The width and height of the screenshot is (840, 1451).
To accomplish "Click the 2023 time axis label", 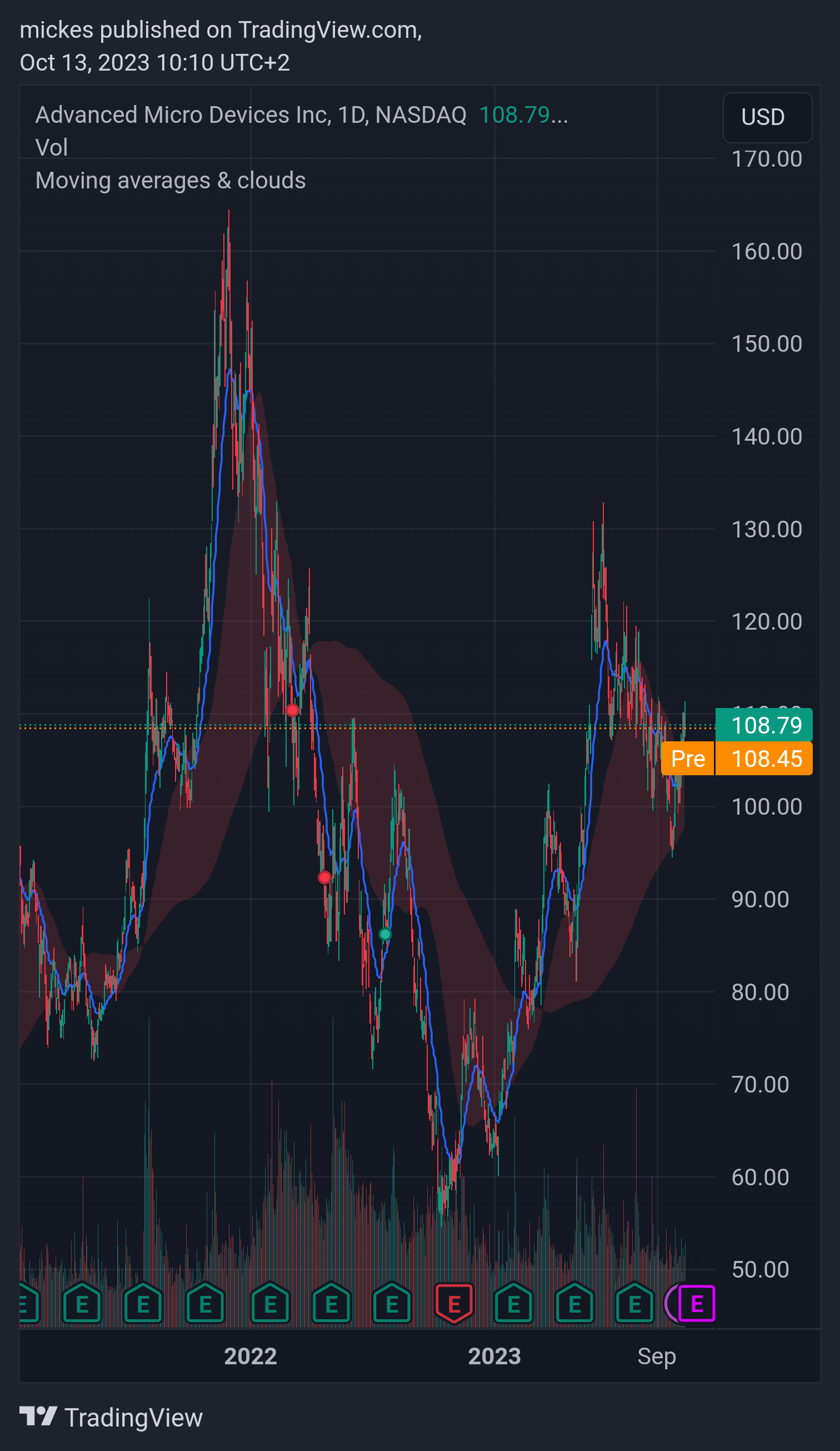I will tap(494, 1356).
